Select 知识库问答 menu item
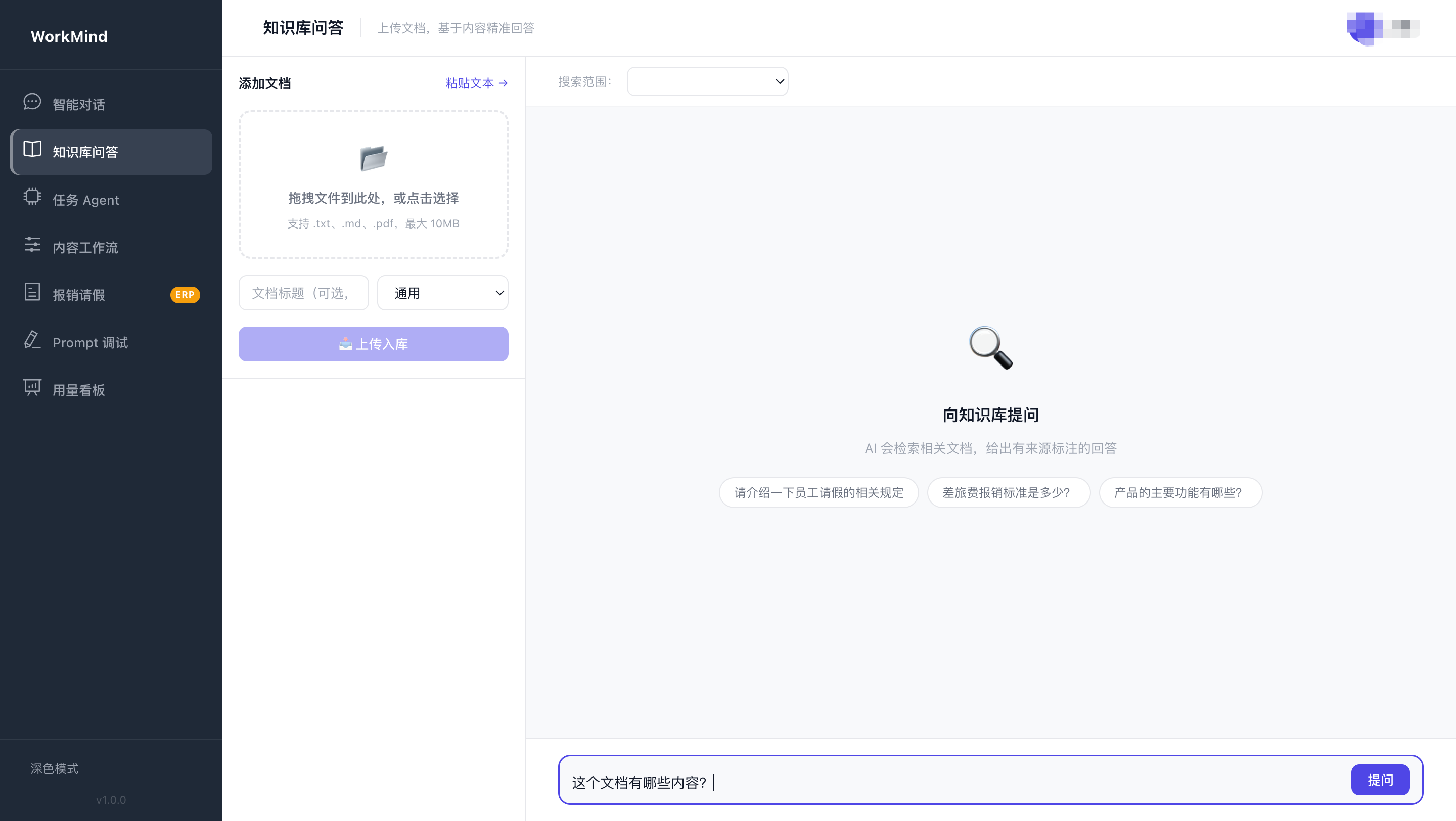 pos(111,152)
